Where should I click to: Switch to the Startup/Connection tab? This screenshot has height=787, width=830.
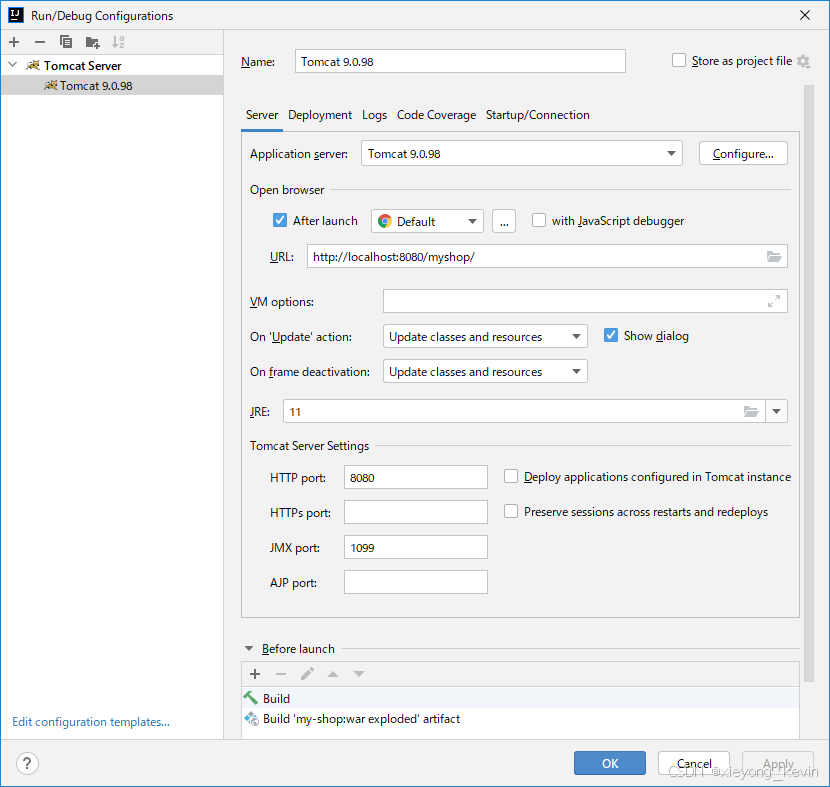click(537, 115)
